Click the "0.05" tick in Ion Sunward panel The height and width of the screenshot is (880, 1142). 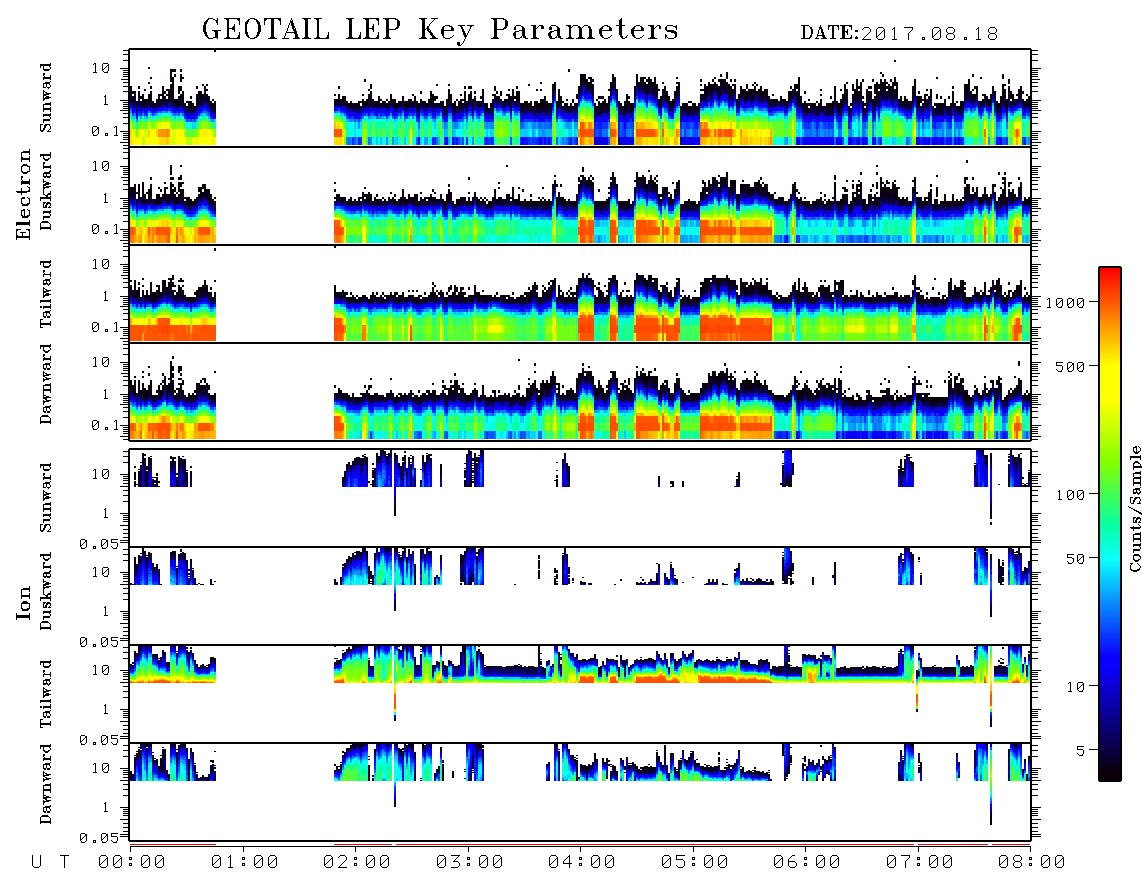[99, 543]
